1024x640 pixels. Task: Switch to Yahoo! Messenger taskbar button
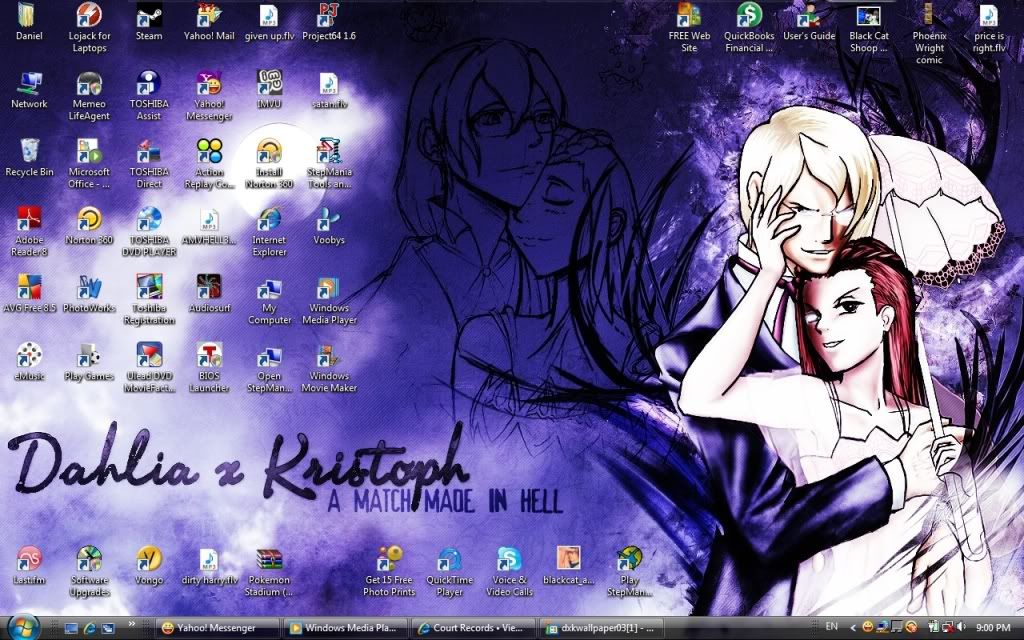(x=217, y=628)
